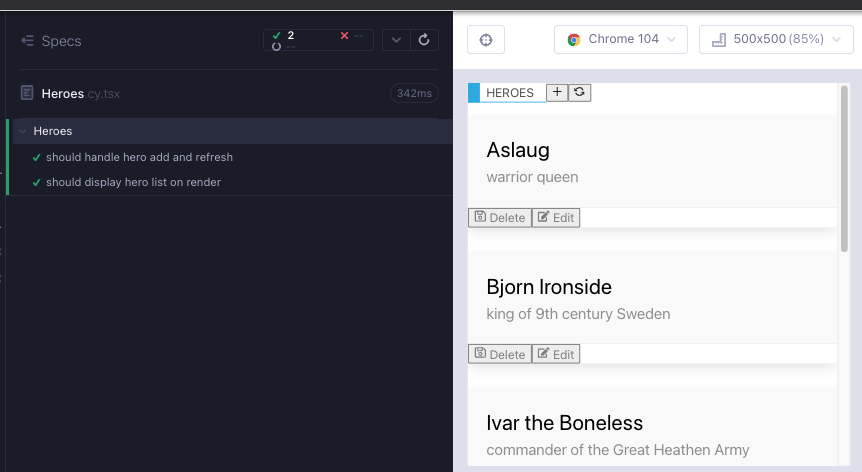This screenshot has height=472, width=862.
Task: Click the preview pane vertical scrollbar
Action: [x=844, y=169]
